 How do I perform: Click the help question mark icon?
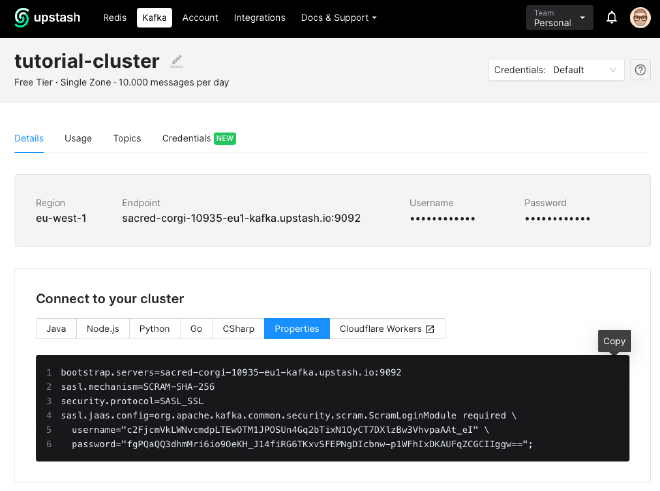[641, 70]
